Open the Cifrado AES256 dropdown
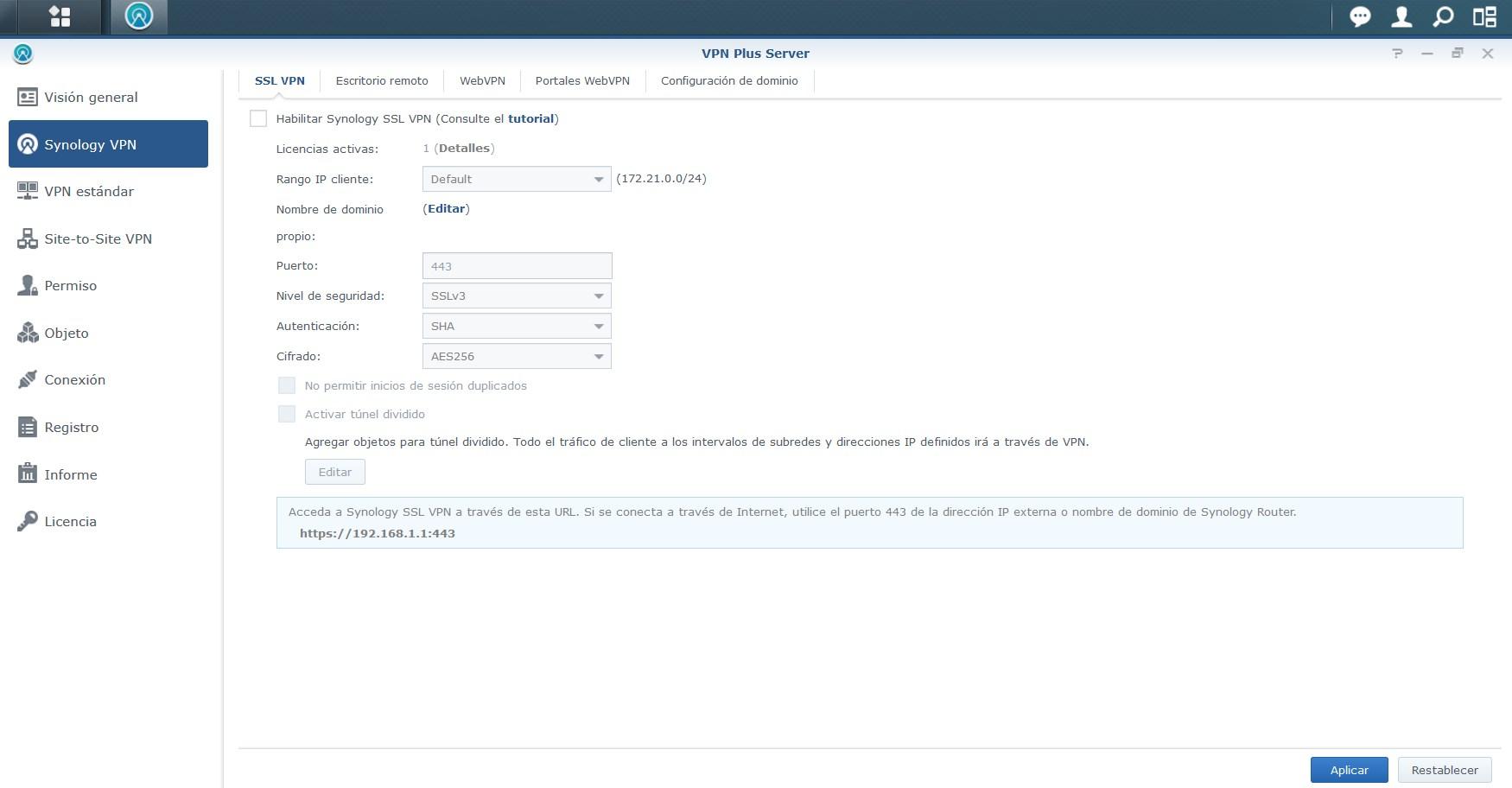This screenshot has height=788, width=1512. click(x=517, y=356)
